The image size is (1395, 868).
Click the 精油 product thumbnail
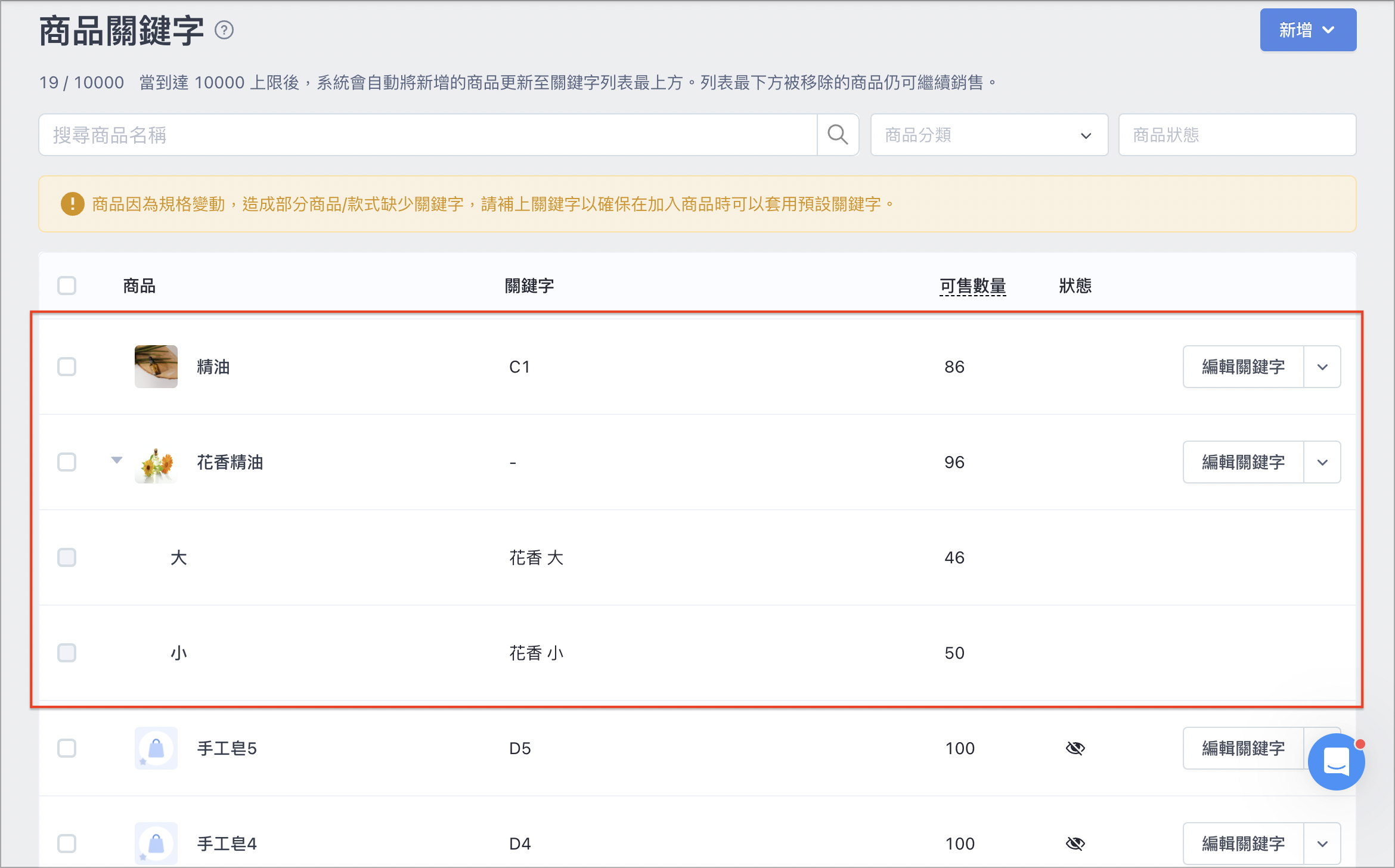[156, 367]
